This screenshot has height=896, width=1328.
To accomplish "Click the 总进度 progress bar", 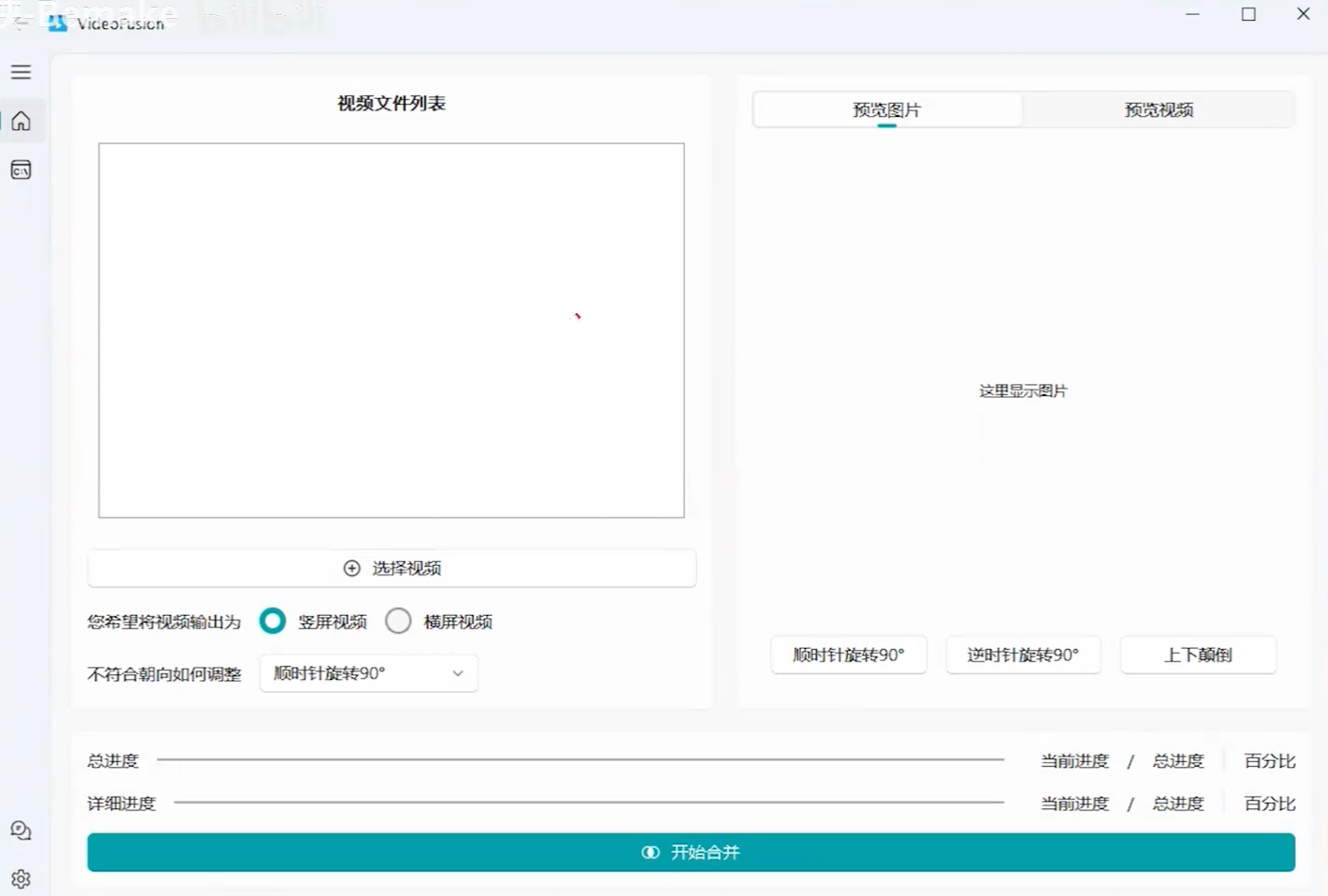I will click(580, 760).
